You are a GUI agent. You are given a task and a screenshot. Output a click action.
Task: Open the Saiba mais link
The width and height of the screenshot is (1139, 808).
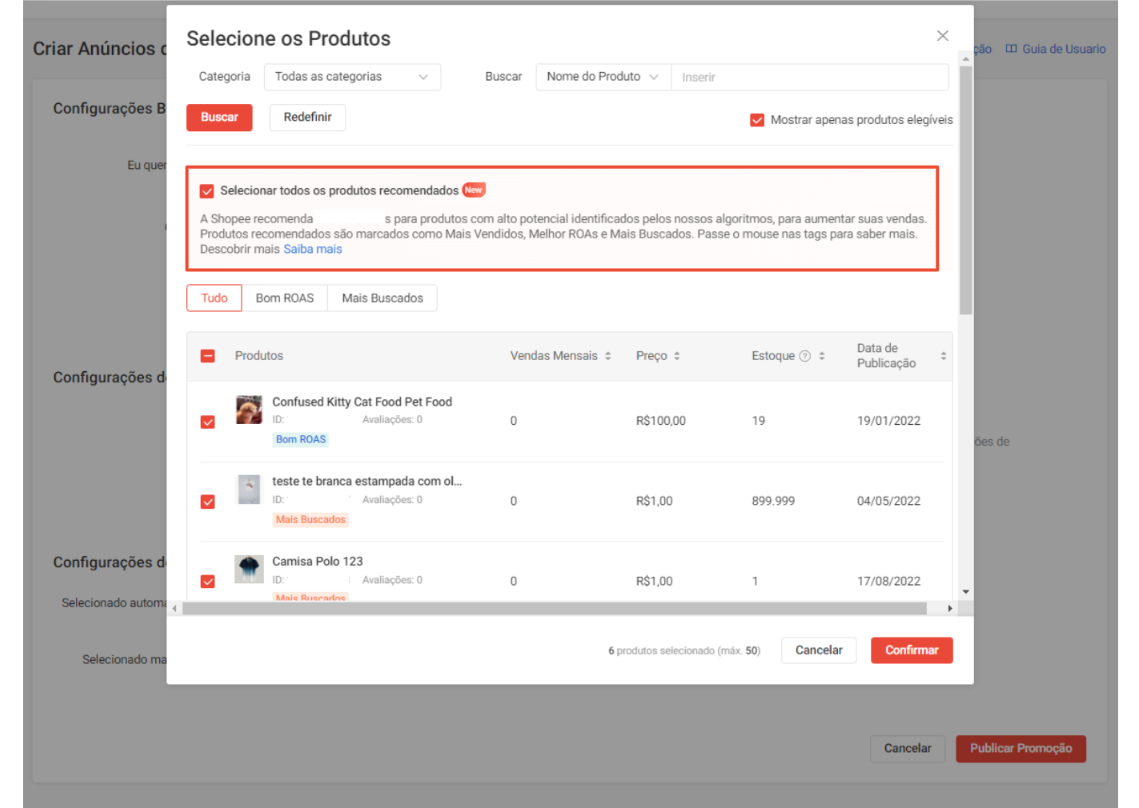[312, 249]
